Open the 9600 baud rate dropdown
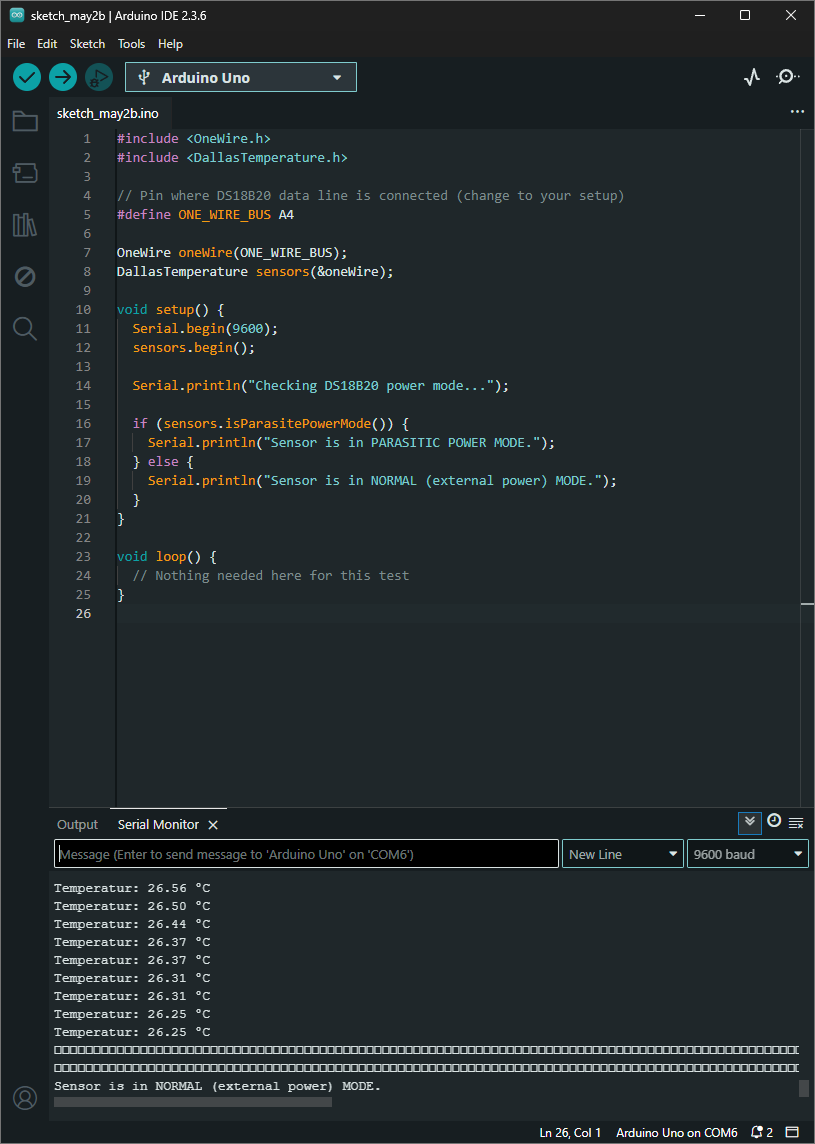Image resolution: width=815 pixels, height=1144 pixels. point(747,854)
